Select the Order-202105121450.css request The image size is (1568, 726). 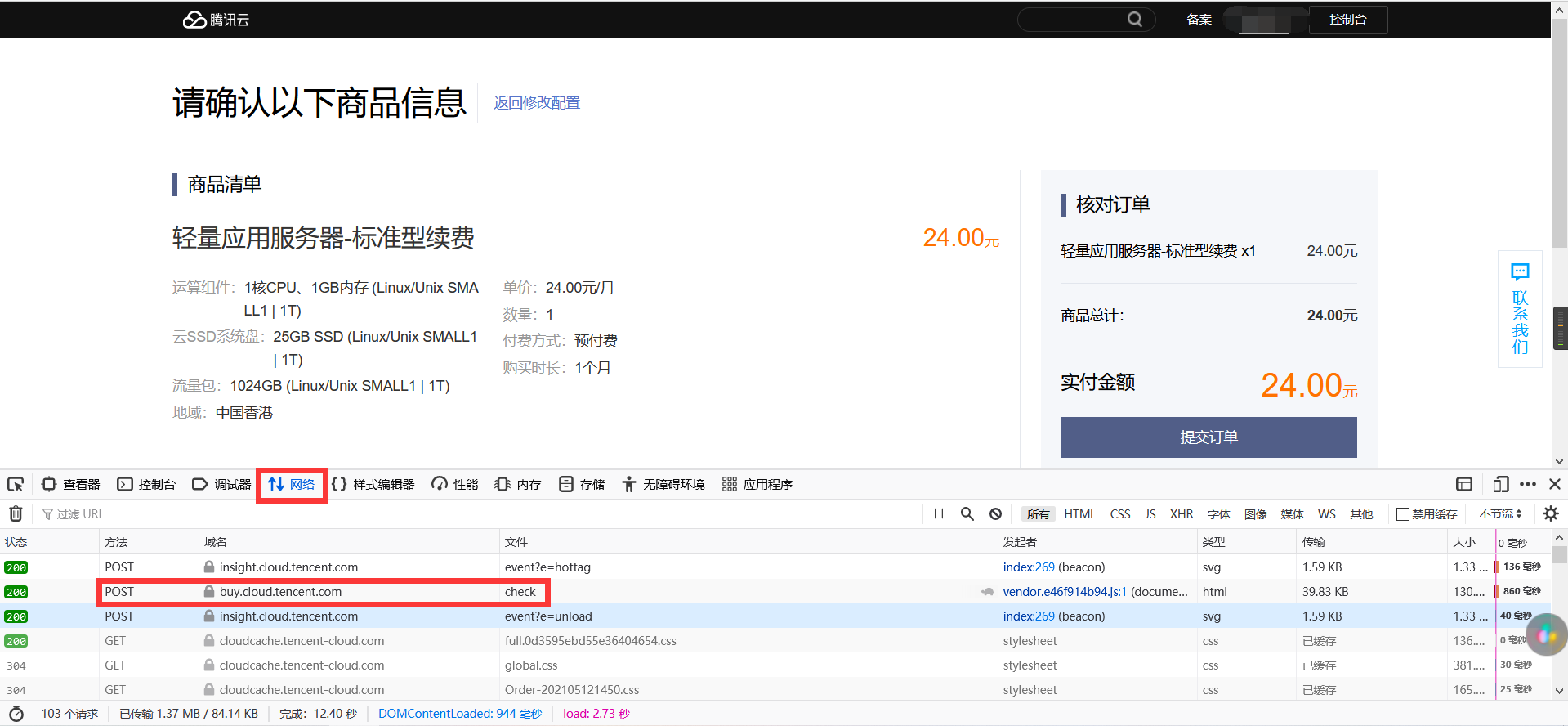click(776, 689)
